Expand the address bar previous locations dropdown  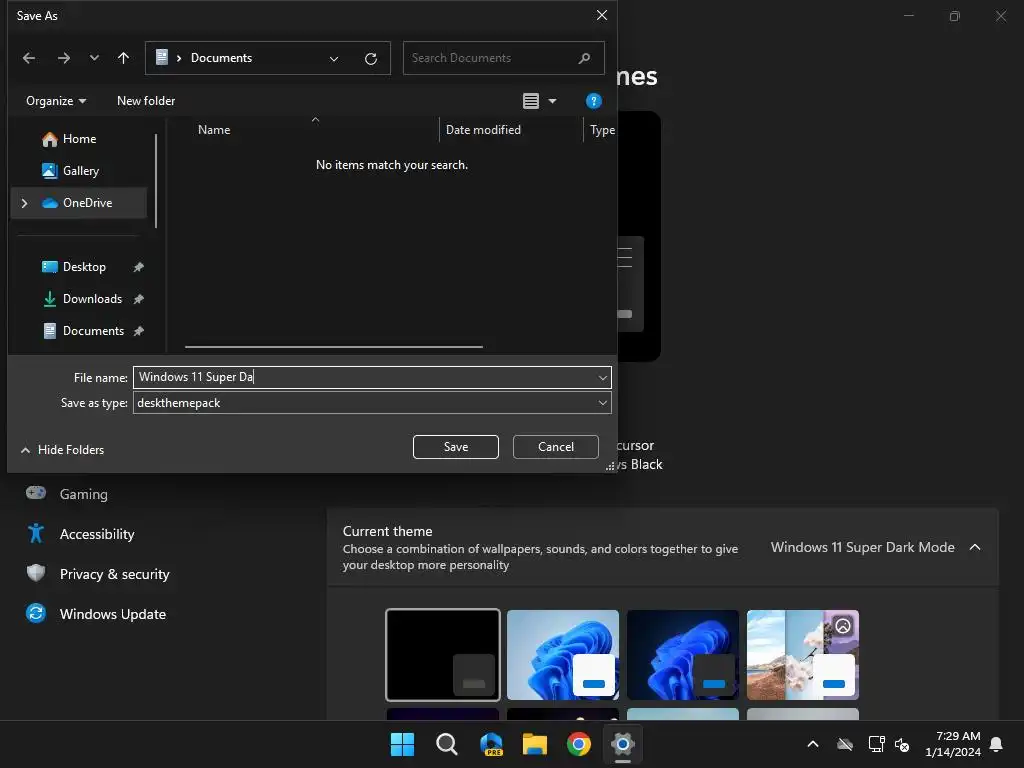click(334, 59)
